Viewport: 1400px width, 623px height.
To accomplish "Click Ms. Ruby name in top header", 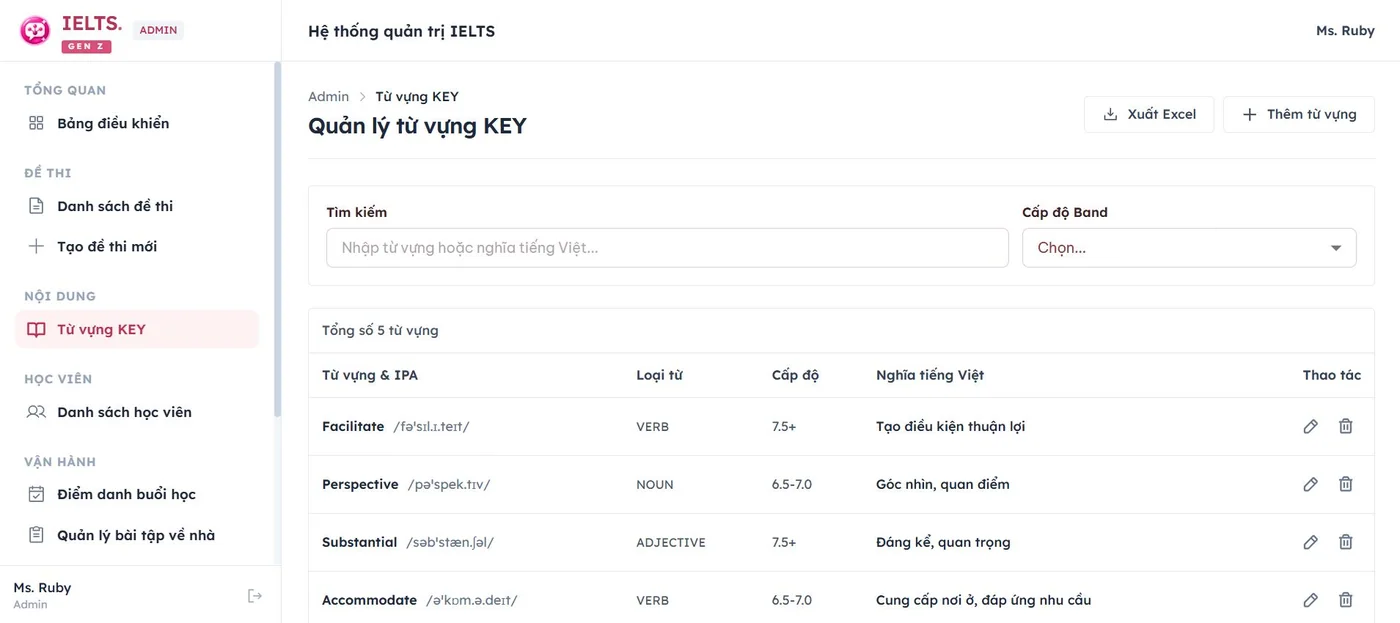I will pos(1345,31).
